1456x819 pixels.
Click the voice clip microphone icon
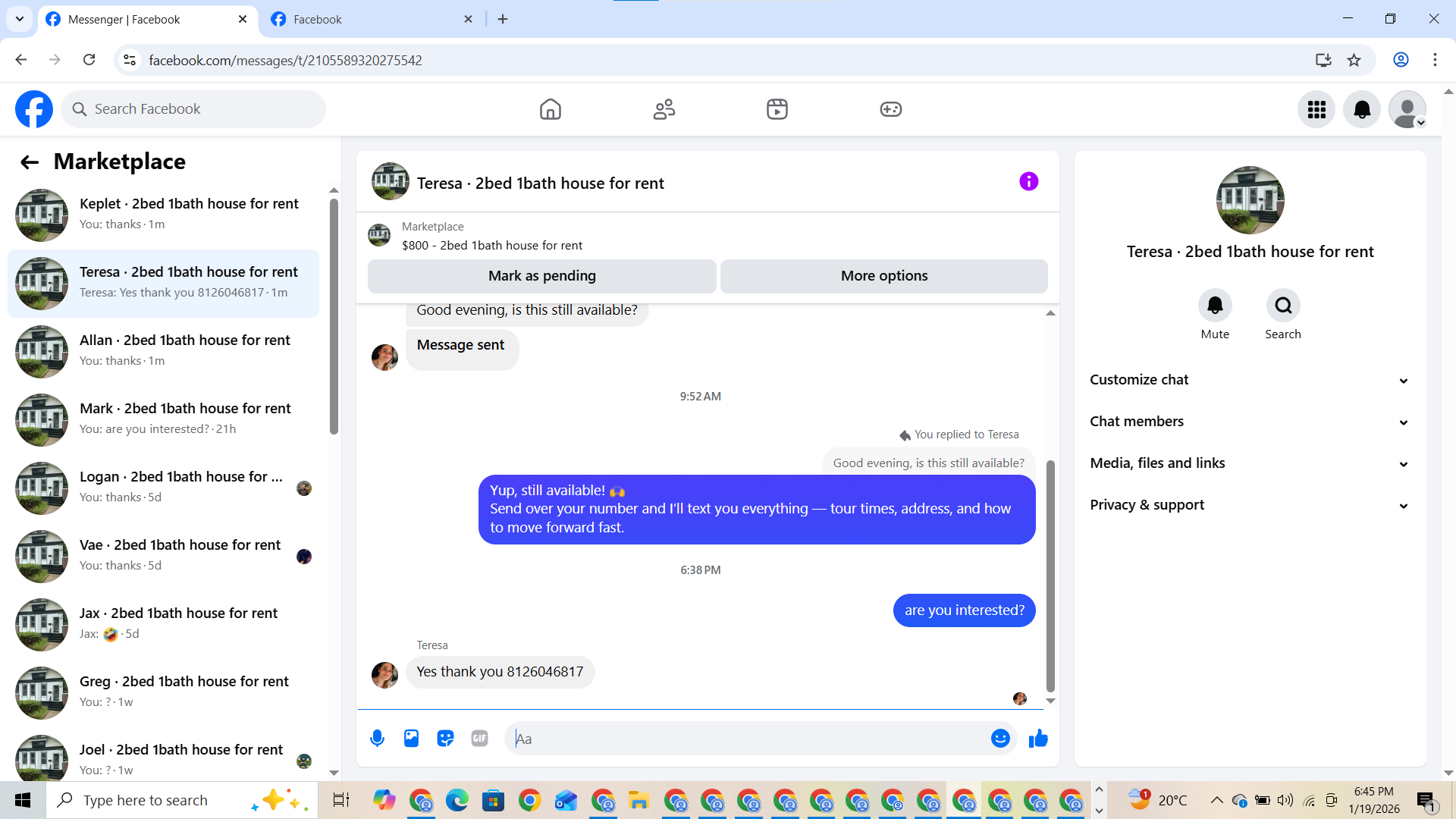377,739
